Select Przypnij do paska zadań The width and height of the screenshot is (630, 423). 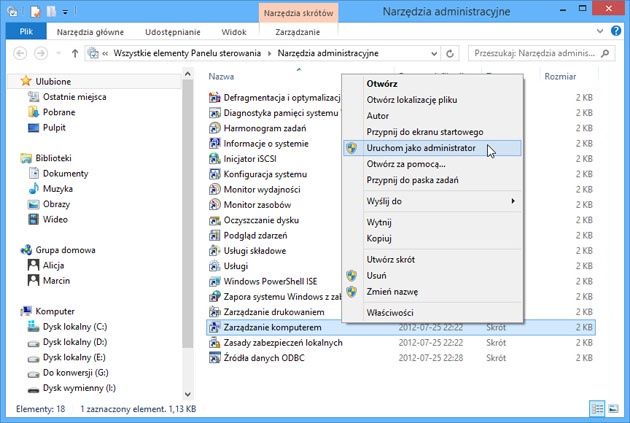point(432,180)
